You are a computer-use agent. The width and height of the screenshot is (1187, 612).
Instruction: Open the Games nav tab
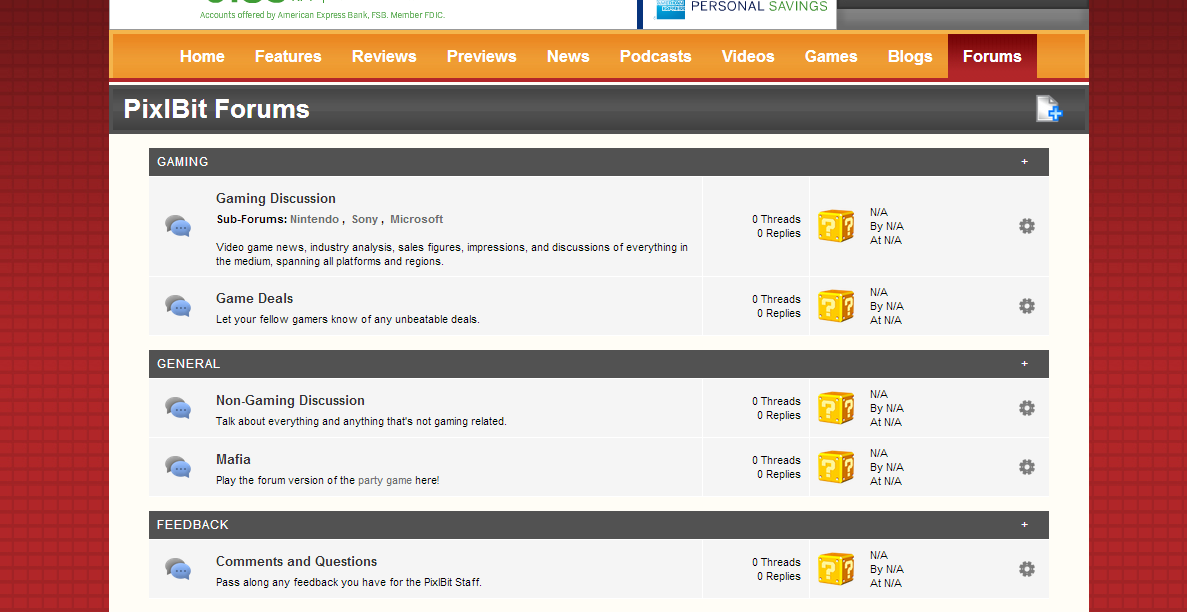(x=830, y=56)
